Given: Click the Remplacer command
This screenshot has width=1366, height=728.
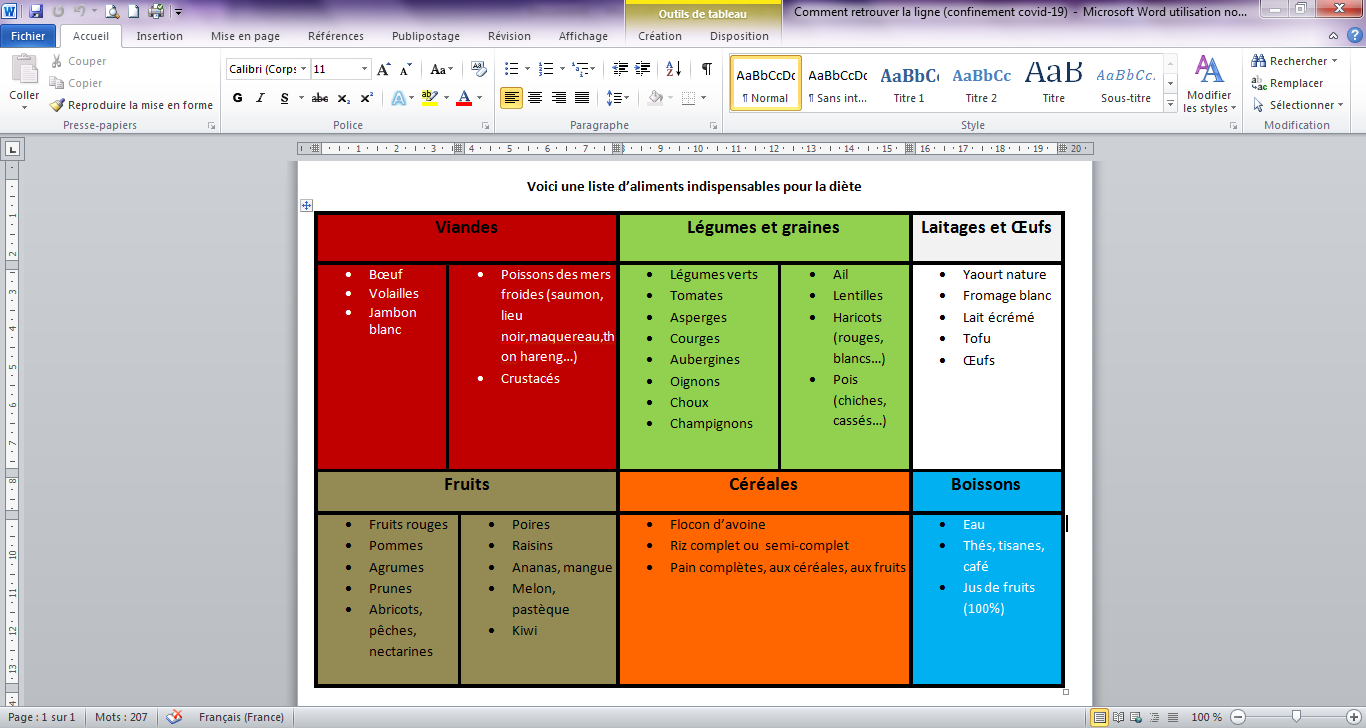Looking at the screenshot, I should [1288, 81].
